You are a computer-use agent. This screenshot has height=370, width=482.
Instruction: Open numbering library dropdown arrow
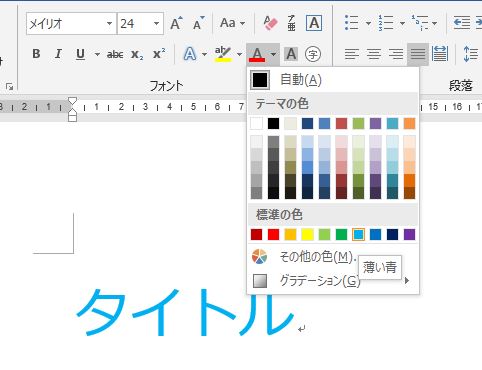pyautogui.click(x=402, y=23)
